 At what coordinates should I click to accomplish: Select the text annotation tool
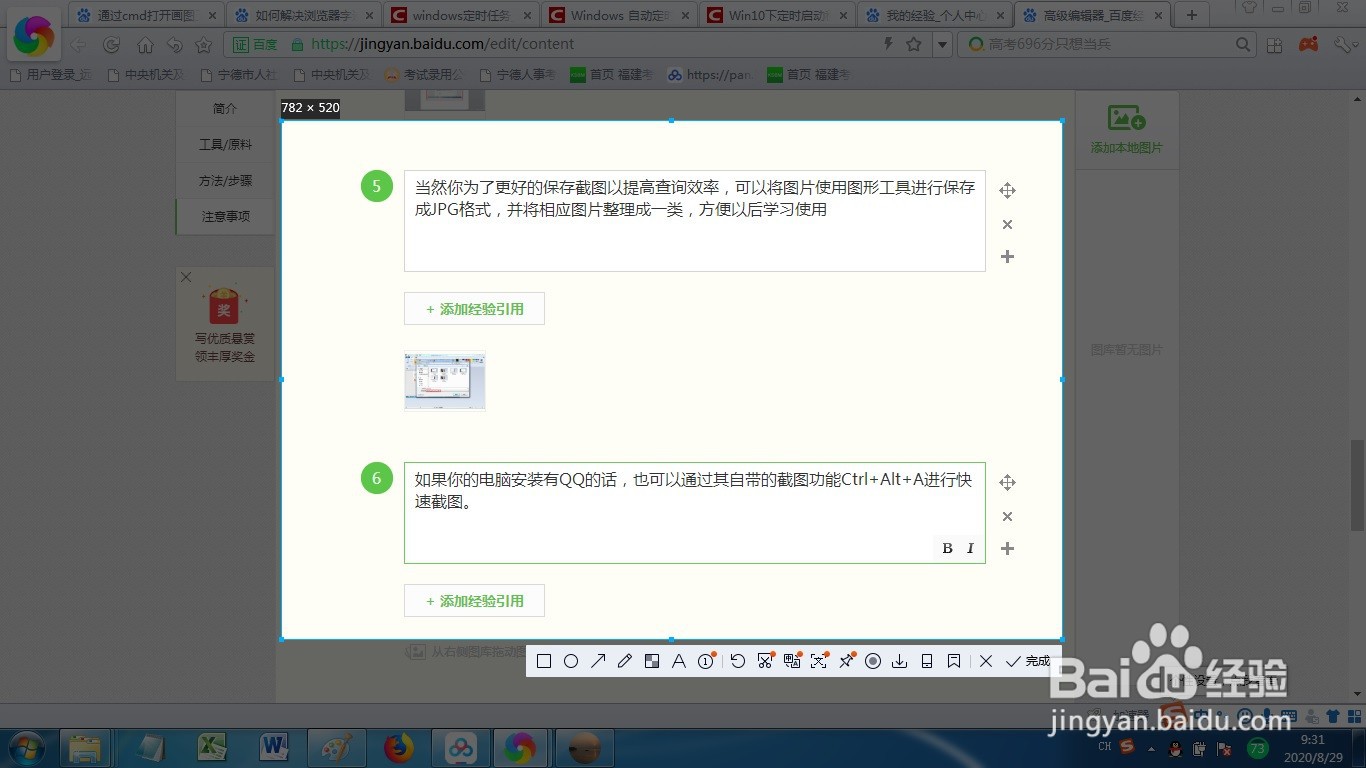point(679,661)
